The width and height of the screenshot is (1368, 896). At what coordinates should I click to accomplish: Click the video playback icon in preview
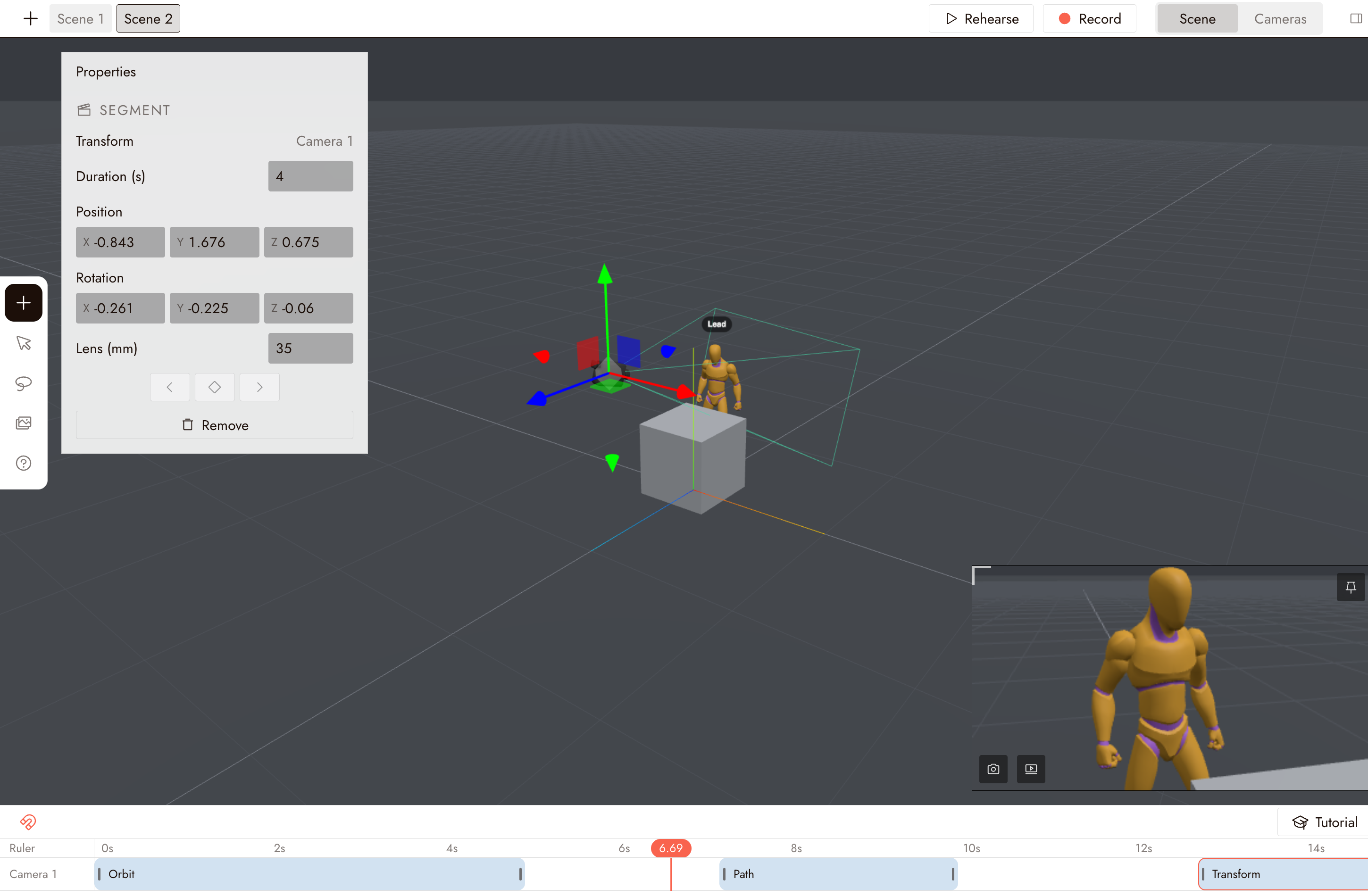tap(1031, 769)
